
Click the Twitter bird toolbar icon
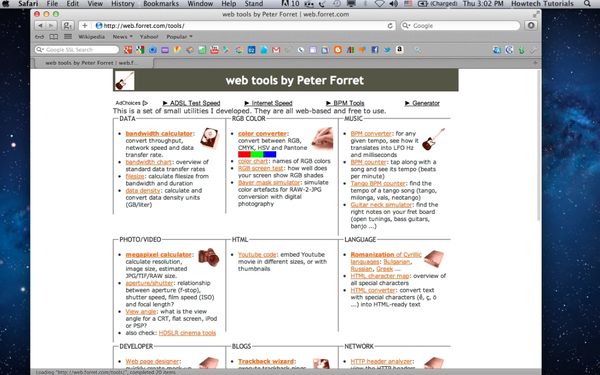[x=387, y=50]
